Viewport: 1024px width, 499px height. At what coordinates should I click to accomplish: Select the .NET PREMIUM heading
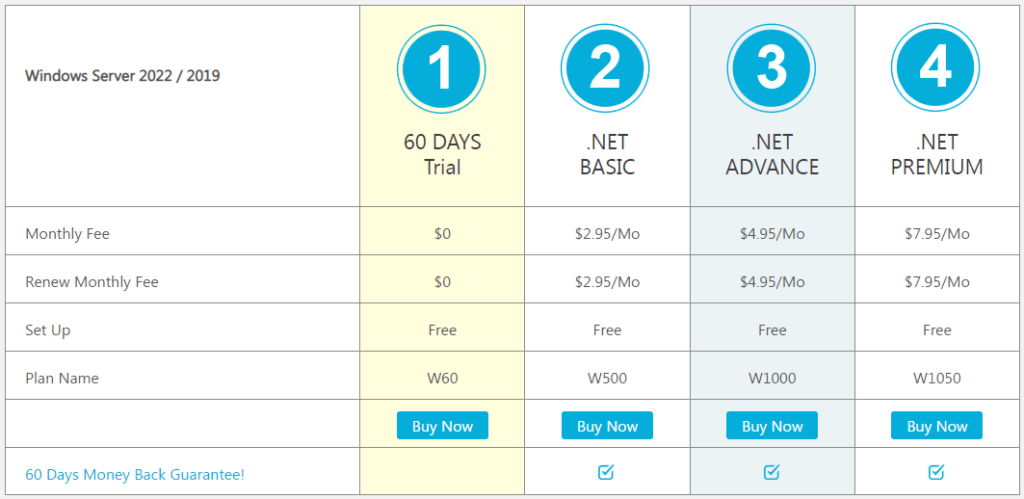tap(936, 154)
